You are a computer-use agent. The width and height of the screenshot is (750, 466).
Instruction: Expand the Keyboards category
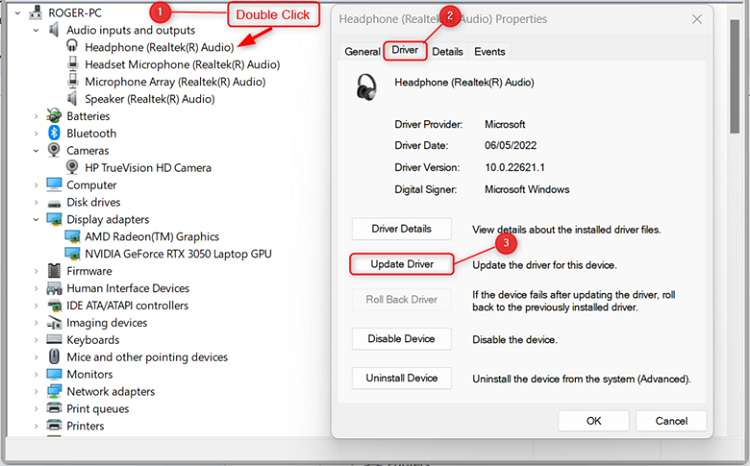coord(36,340)
